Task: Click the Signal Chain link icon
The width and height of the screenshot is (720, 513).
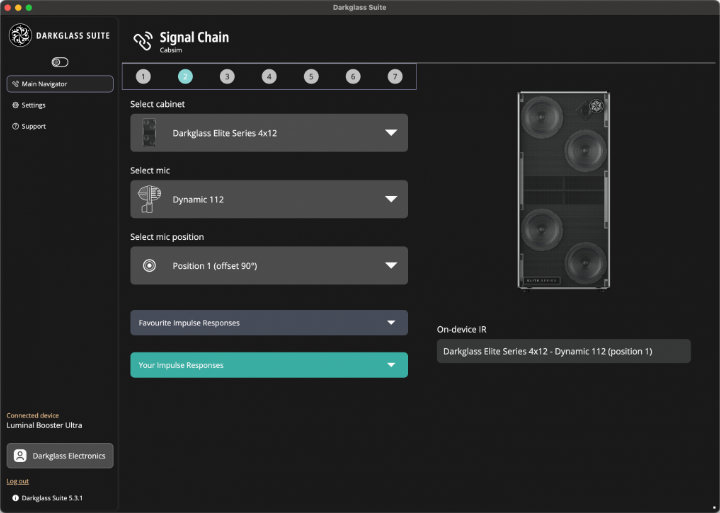Action: click(143, 41)
